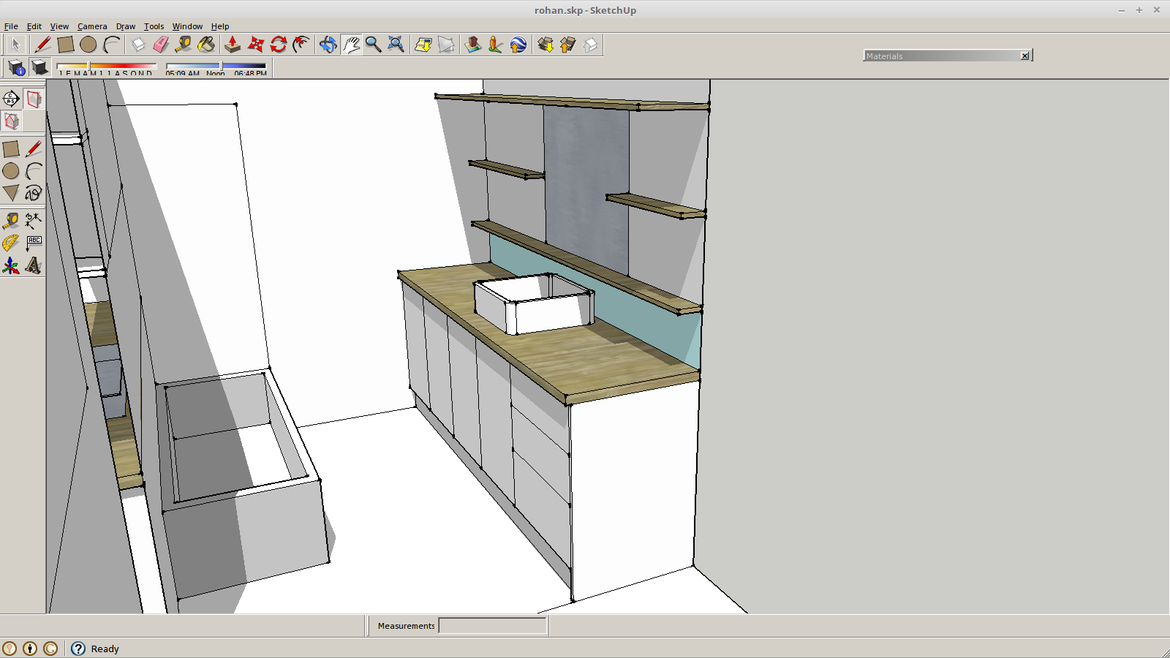
Task: Toggle Display Section Cuts
Action: [x=11, y=121]
